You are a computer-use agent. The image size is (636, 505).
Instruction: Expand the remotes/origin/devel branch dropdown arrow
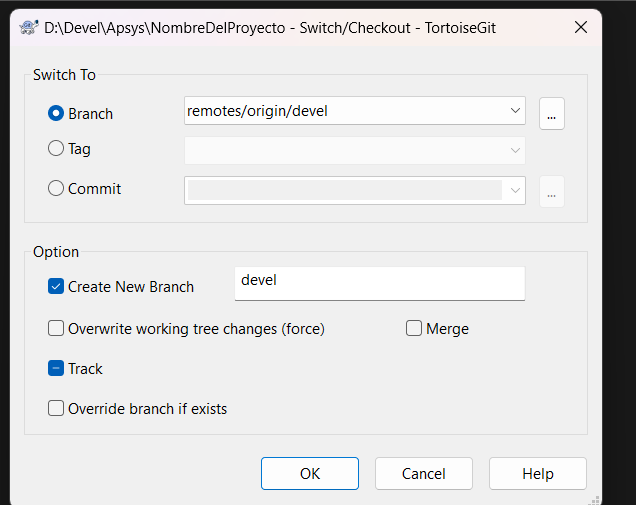pyautogui.click(x=515, y=111)
